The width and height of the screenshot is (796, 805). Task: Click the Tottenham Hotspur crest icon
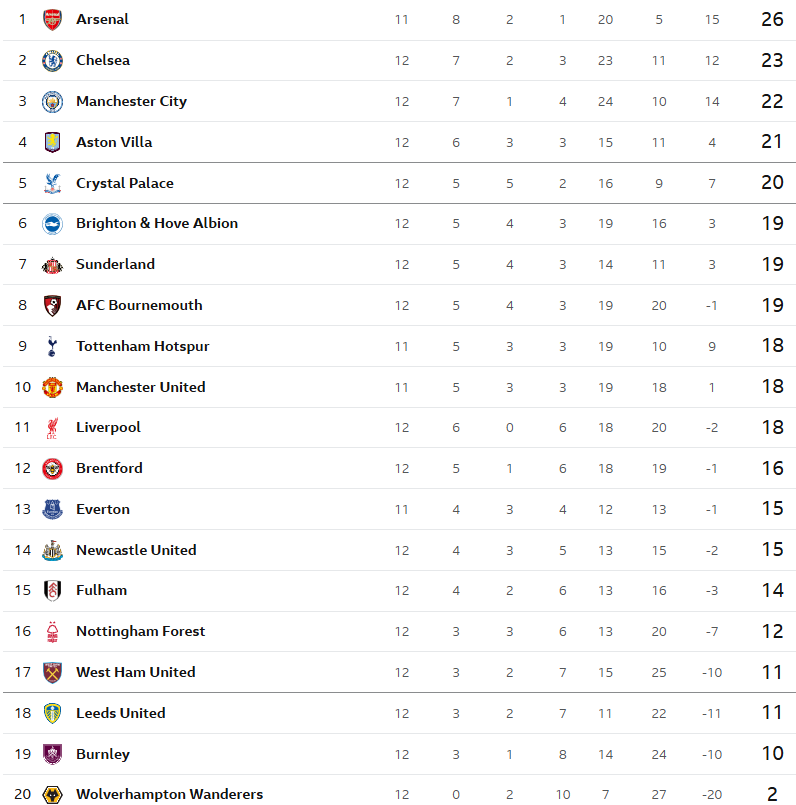click(52, 346)
